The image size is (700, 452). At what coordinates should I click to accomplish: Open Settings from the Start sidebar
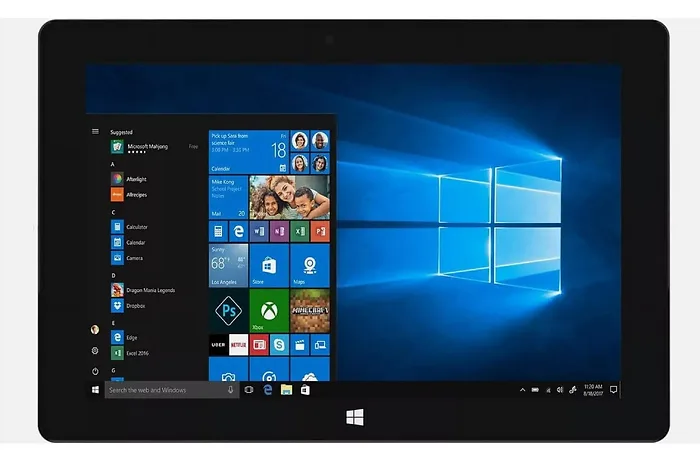tap(95, 351)
